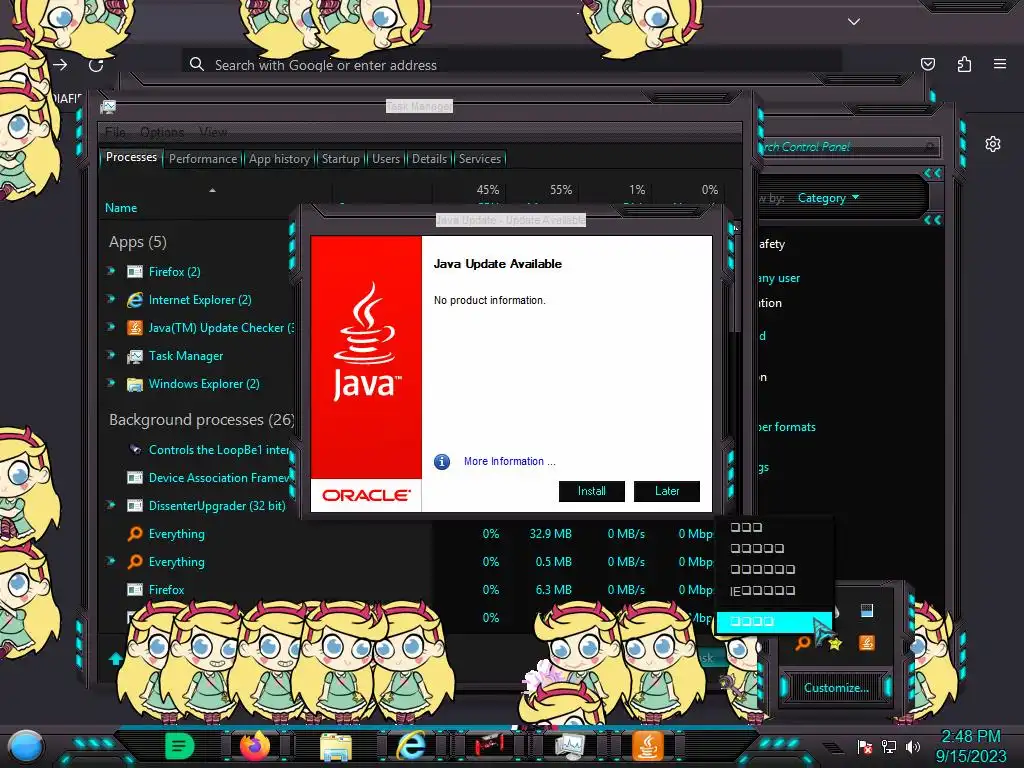Expand the Internet Explorer (2) group
The image size is (1024, 768).
[x=111, y=299]
